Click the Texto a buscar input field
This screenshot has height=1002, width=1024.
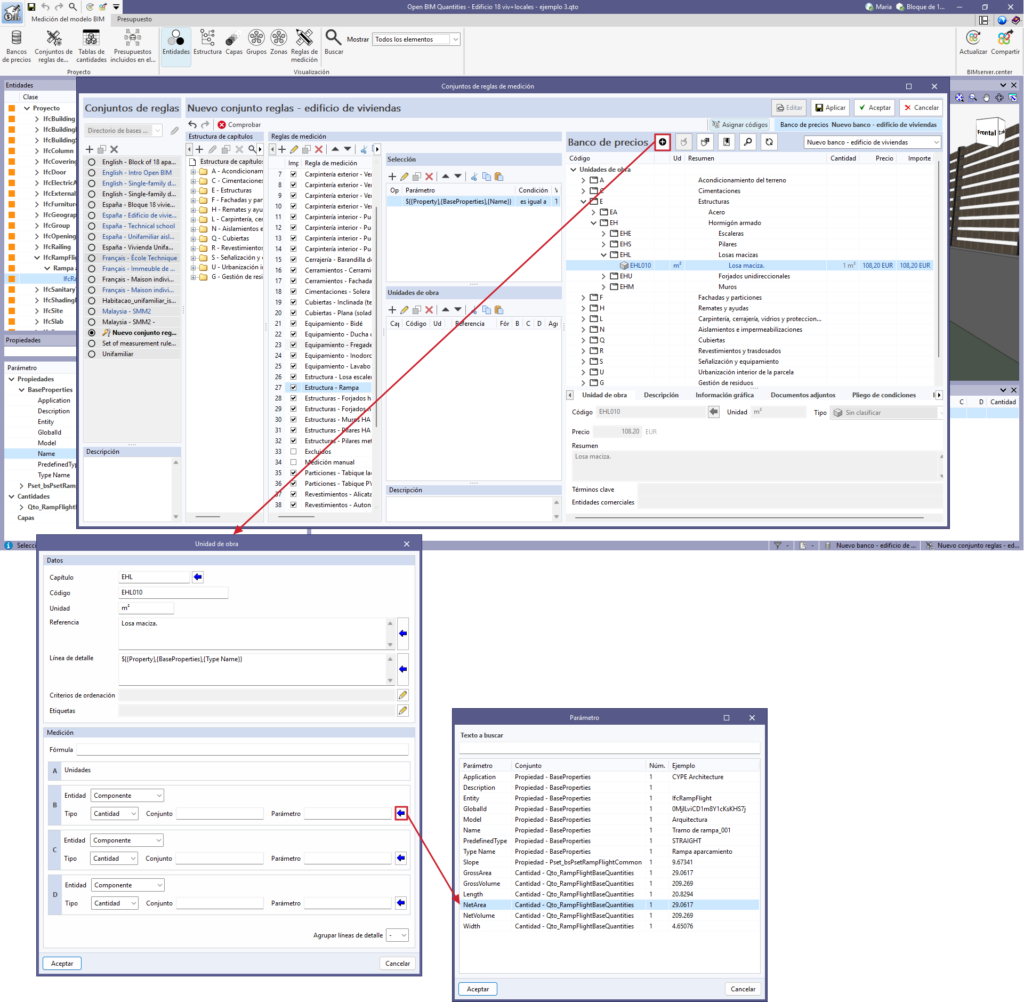(609, 747)
